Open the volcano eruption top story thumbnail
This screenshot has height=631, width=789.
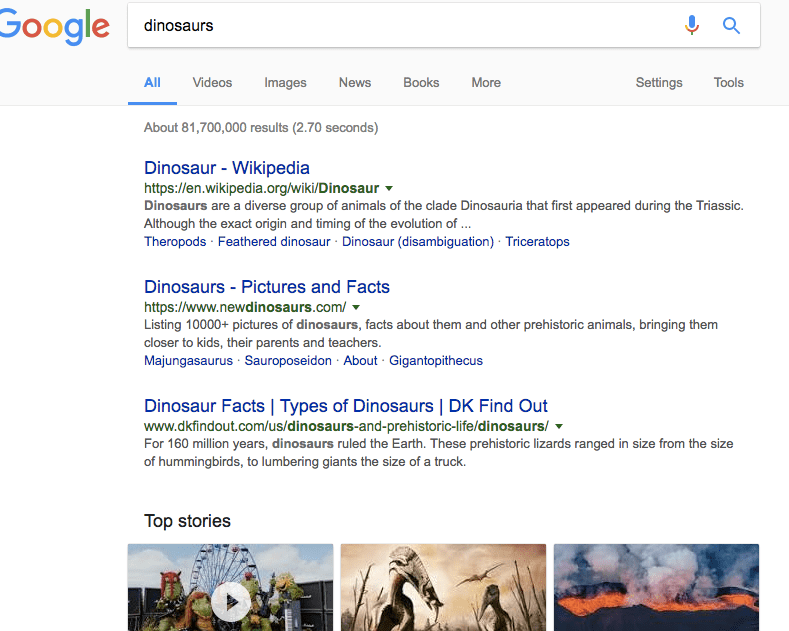[x=656, y=587]
